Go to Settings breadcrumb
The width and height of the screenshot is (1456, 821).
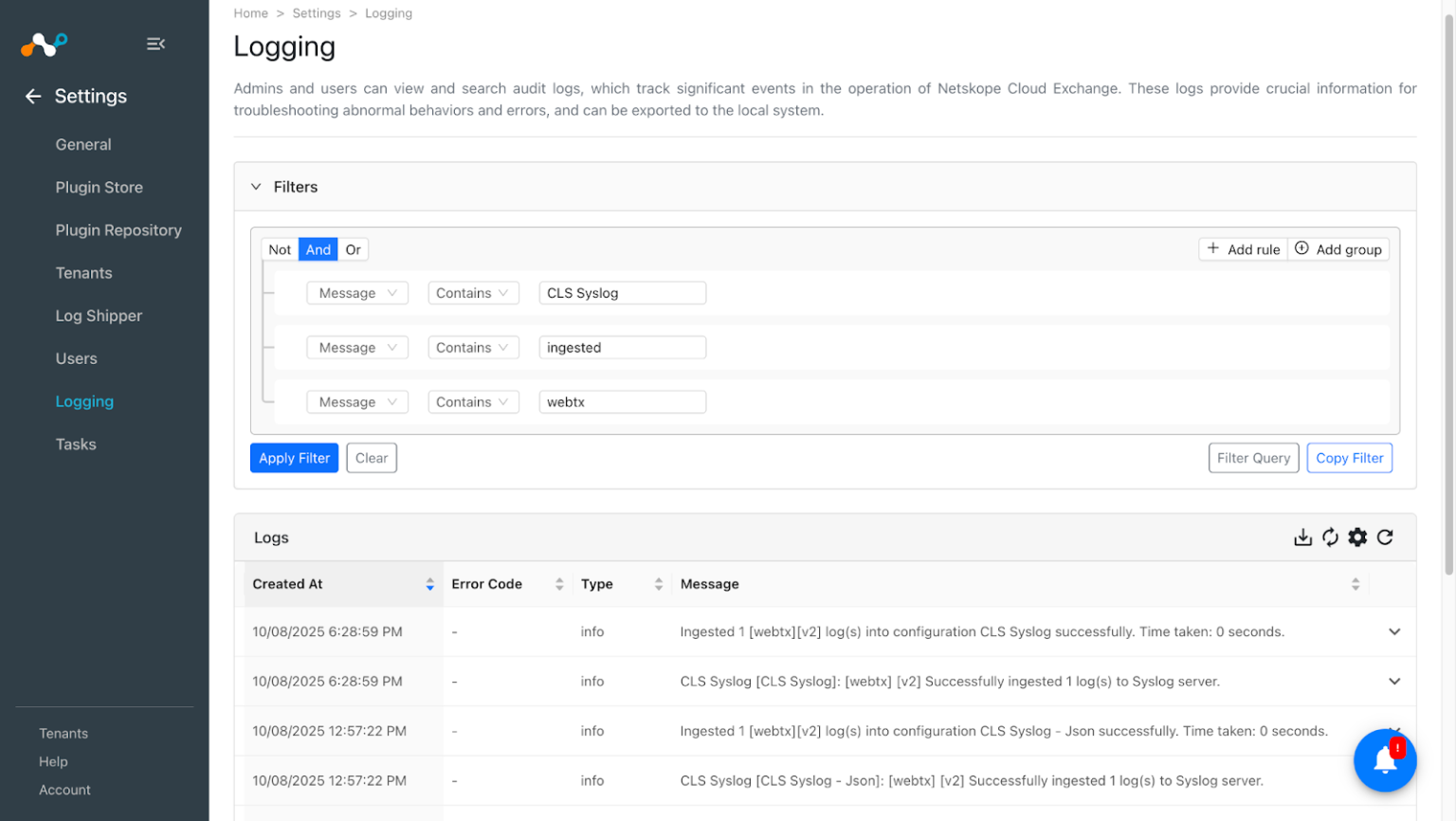pos(317,13)
